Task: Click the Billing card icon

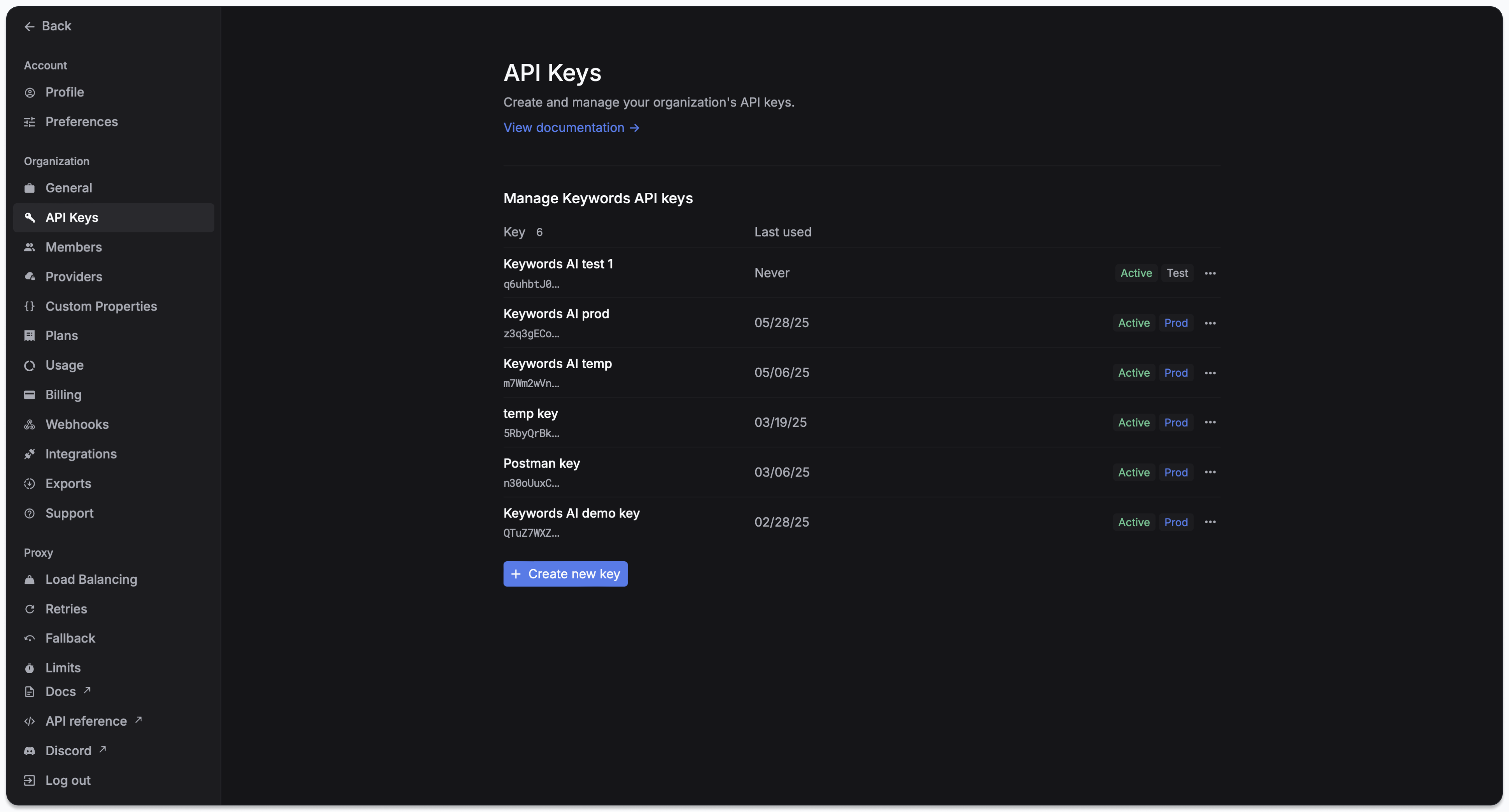Action: click(x=29, y=395)
